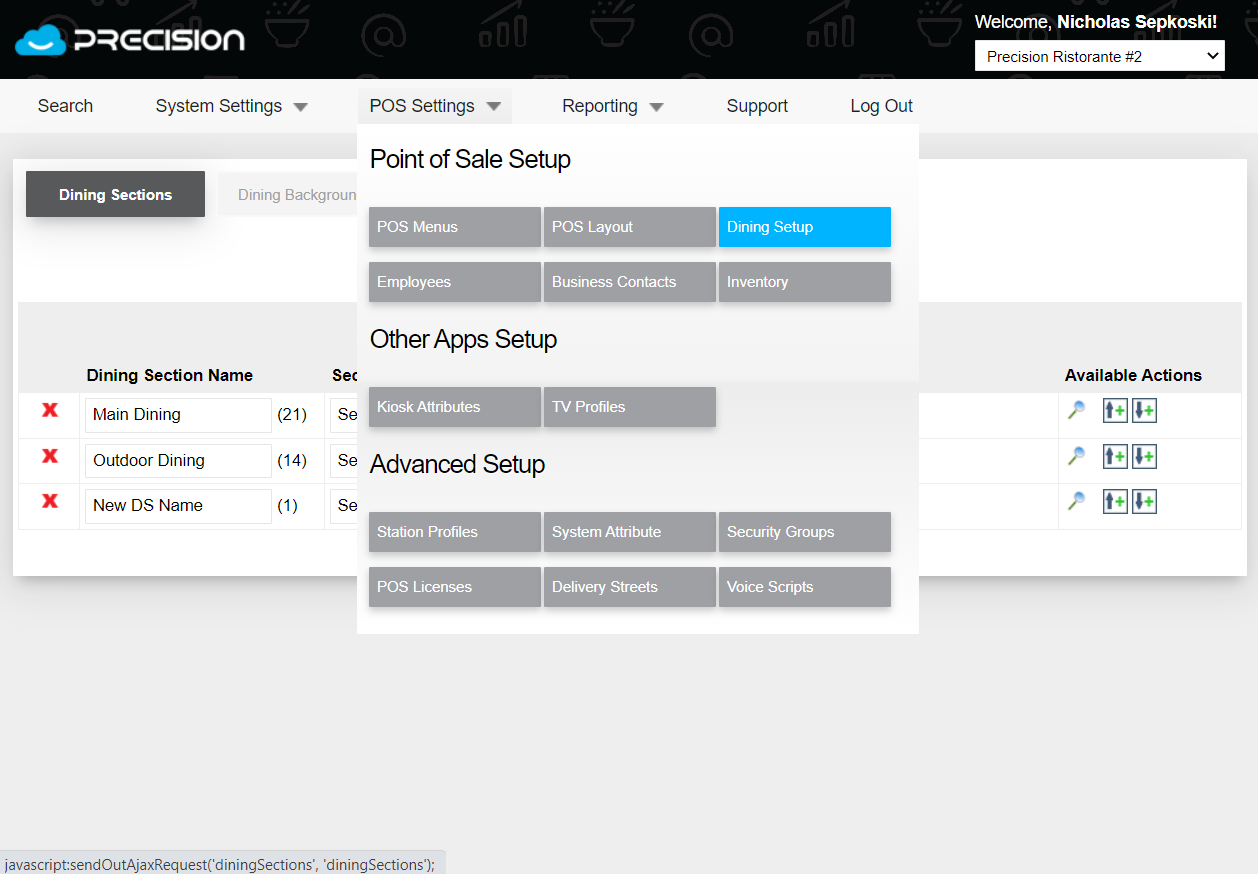Open Station Profiles setup
This screenshot has height=874, width=1258.
(x=455, y=532)
